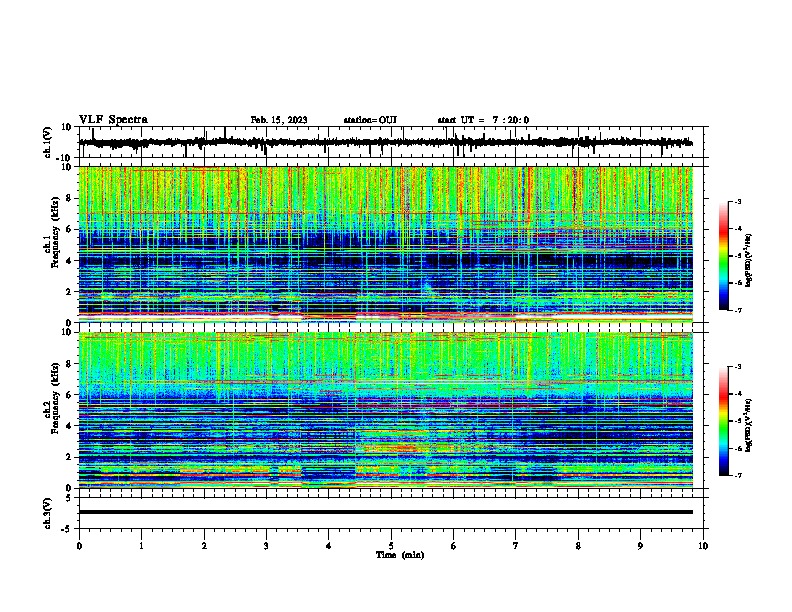Select the "Feb. 15, 2023" date label
792x612 pixels.
279,120
